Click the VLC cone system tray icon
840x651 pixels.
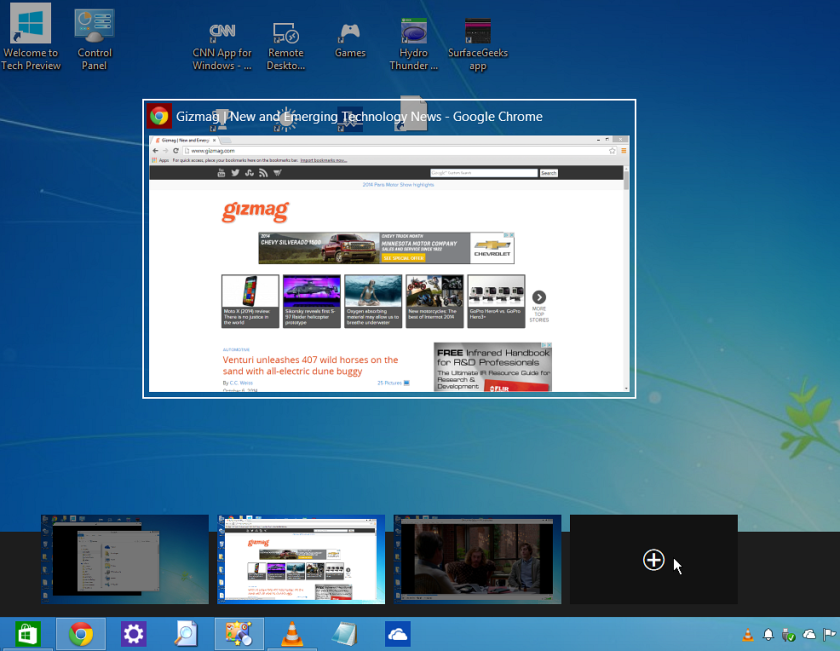pos(747,635)
